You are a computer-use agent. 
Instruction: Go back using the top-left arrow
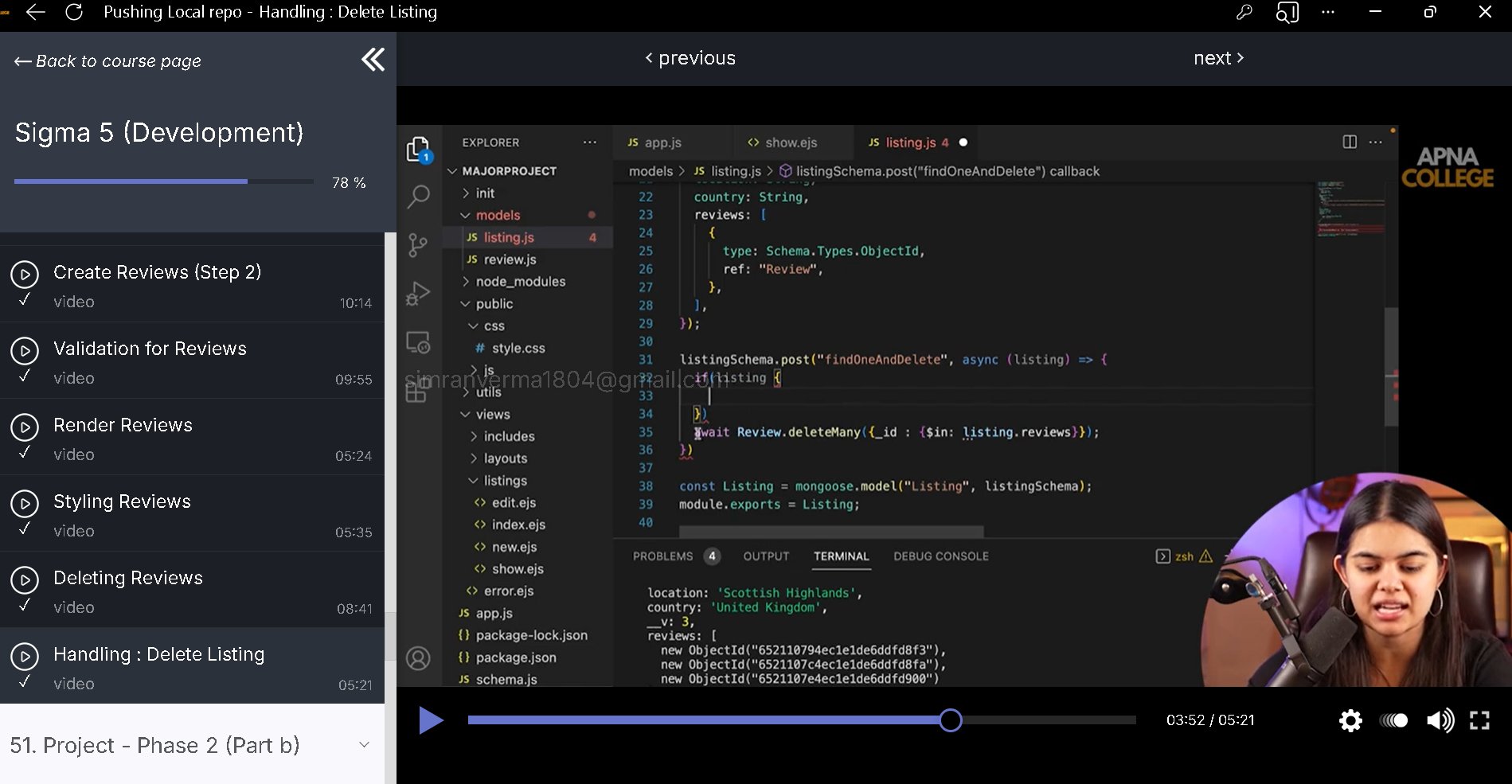pyautogui.click(x=36, y=13)
